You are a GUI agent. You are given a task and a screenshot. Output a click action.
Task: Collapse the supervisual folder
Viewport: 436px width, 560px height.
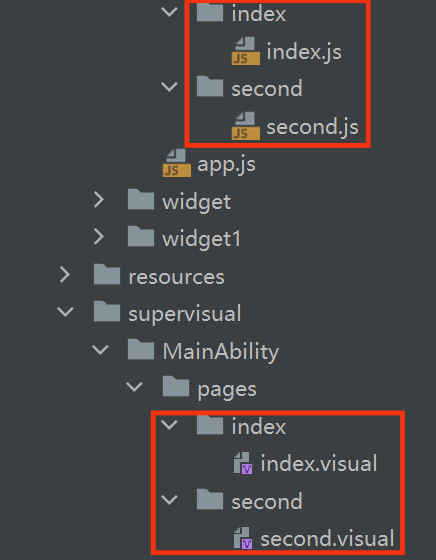click(65, 312)
